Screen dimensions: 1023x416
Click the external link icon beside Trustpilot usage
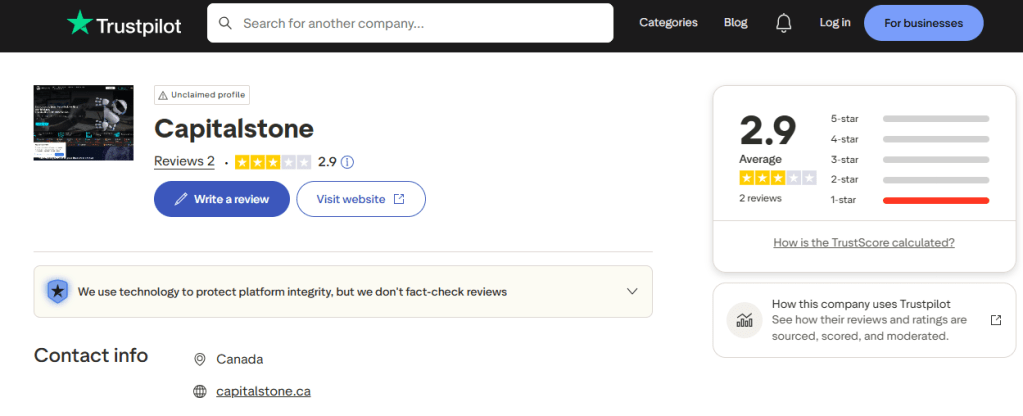pyautogui.click(x=996, y=320)
